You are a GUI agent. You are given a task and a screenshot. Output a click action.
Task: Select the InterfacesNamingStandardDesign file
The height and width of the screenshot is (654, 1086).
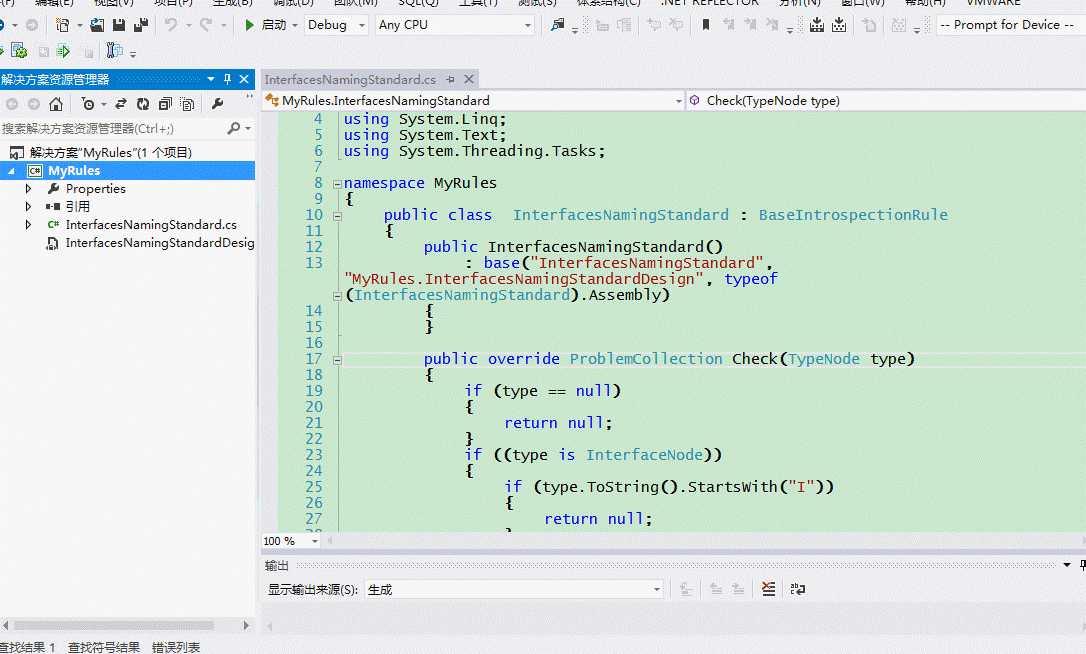point(159,242)
